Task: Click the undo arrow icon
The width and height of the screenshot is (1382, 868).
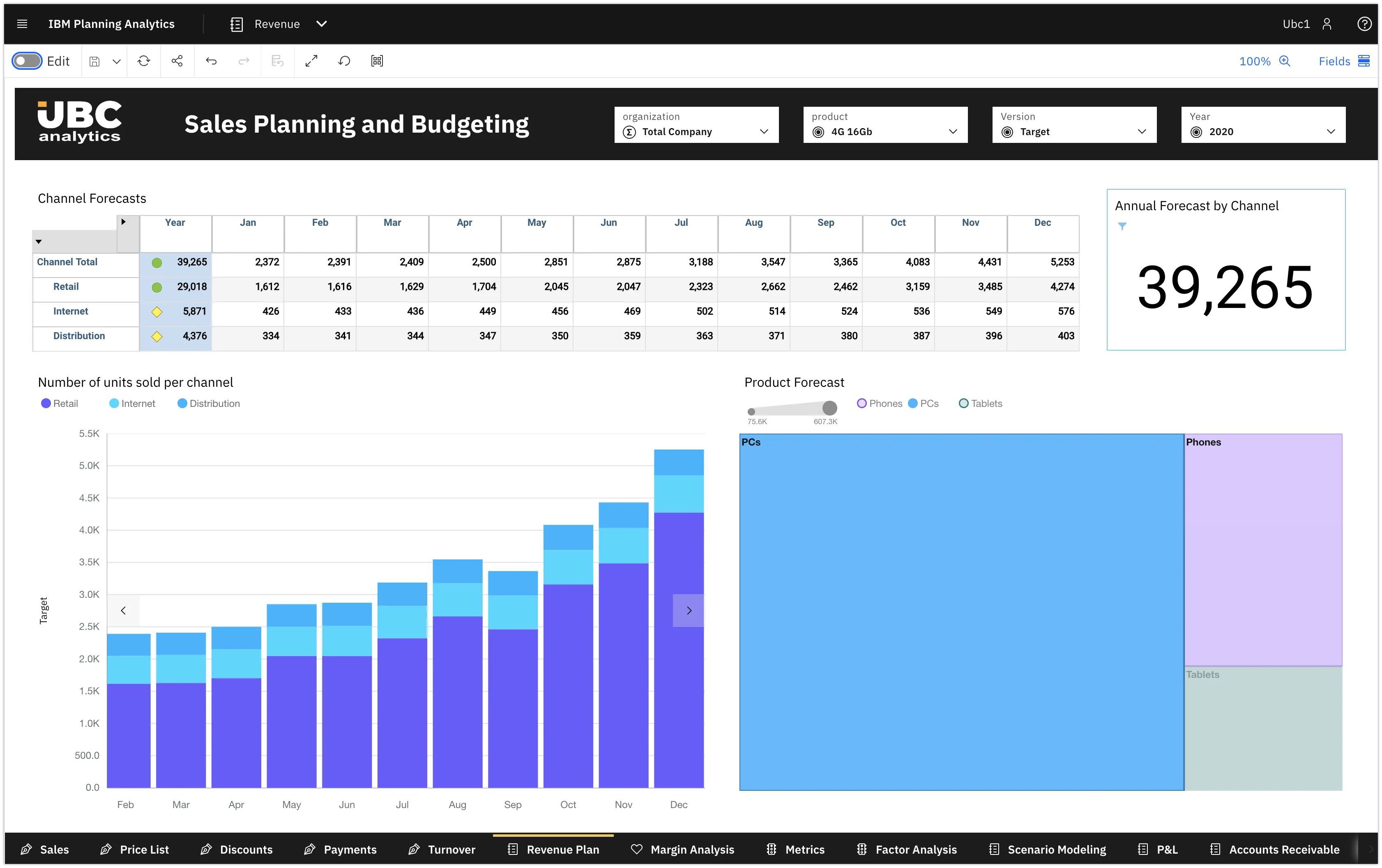Action: pos(211,61)
